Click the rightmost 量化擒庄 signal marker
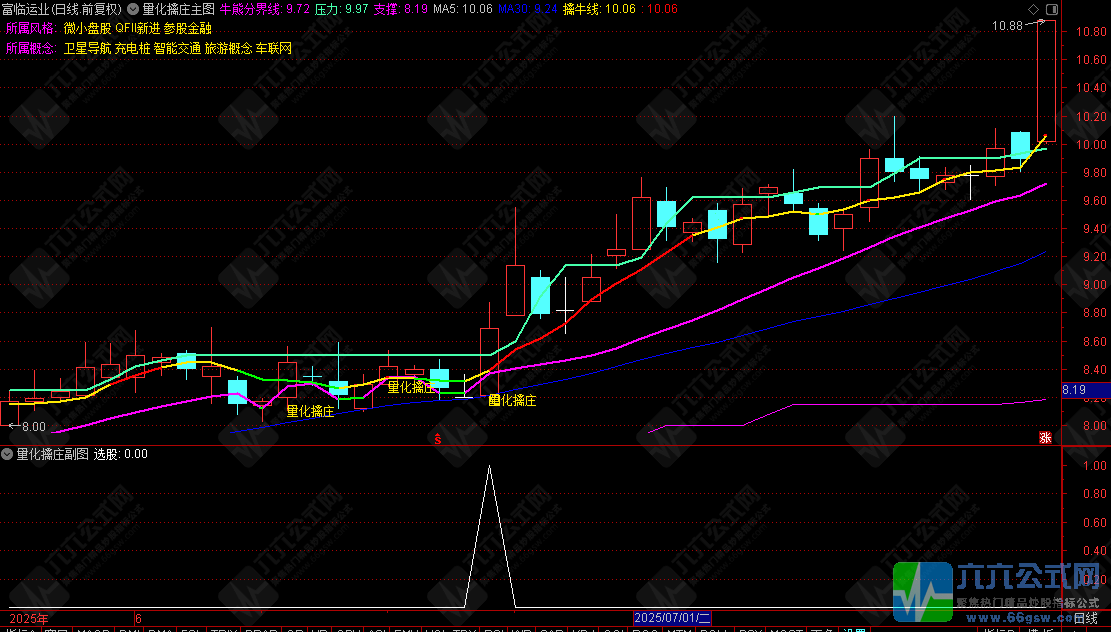This screenshot has width=1111, height=632. pyautogui.click(x=512, y=400)
